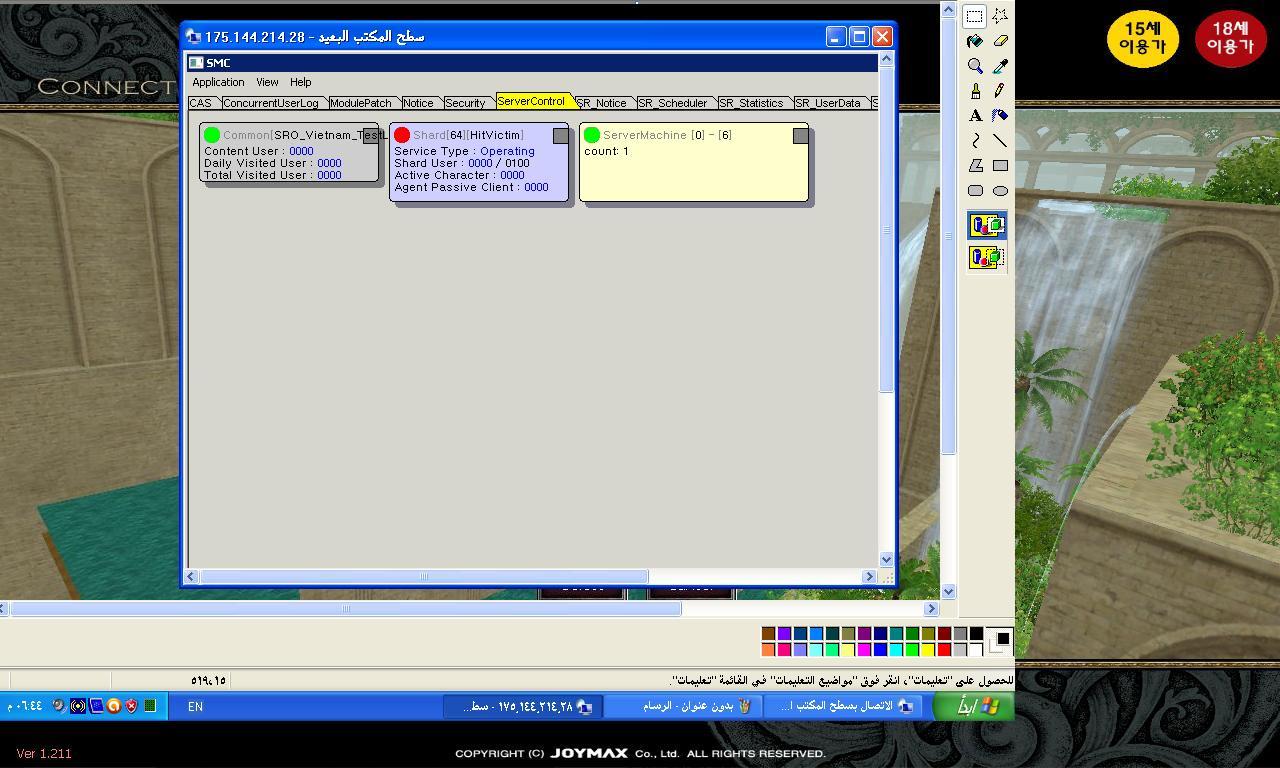
Task: Choose the opaque selection option
Action: point(987,226)
